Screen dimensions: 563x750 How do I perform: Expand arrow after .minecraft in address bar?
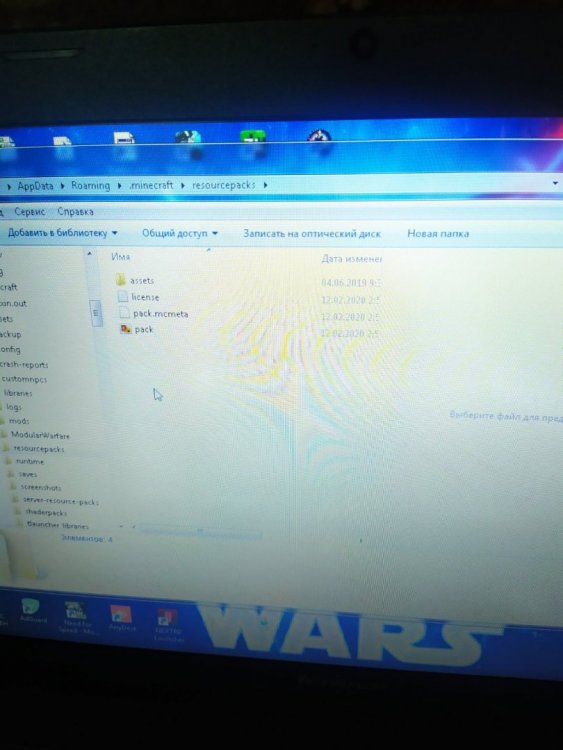(183, 186)
